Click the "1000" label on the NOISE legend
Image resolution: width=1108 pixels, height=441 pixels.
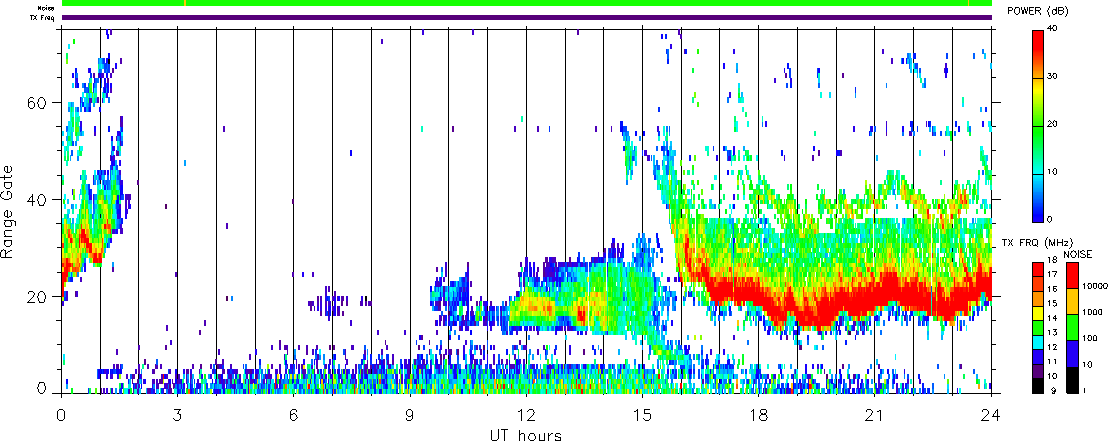pyautogui.click(x=1092, y=312)
